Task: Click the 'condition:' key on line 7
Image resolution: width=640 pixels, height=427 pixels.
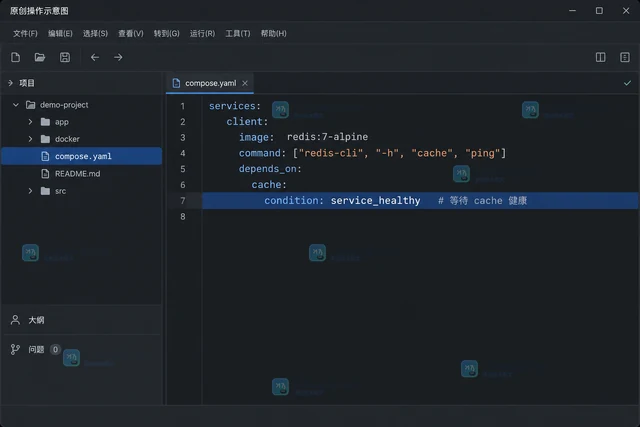Action: [x=293, y=200]
